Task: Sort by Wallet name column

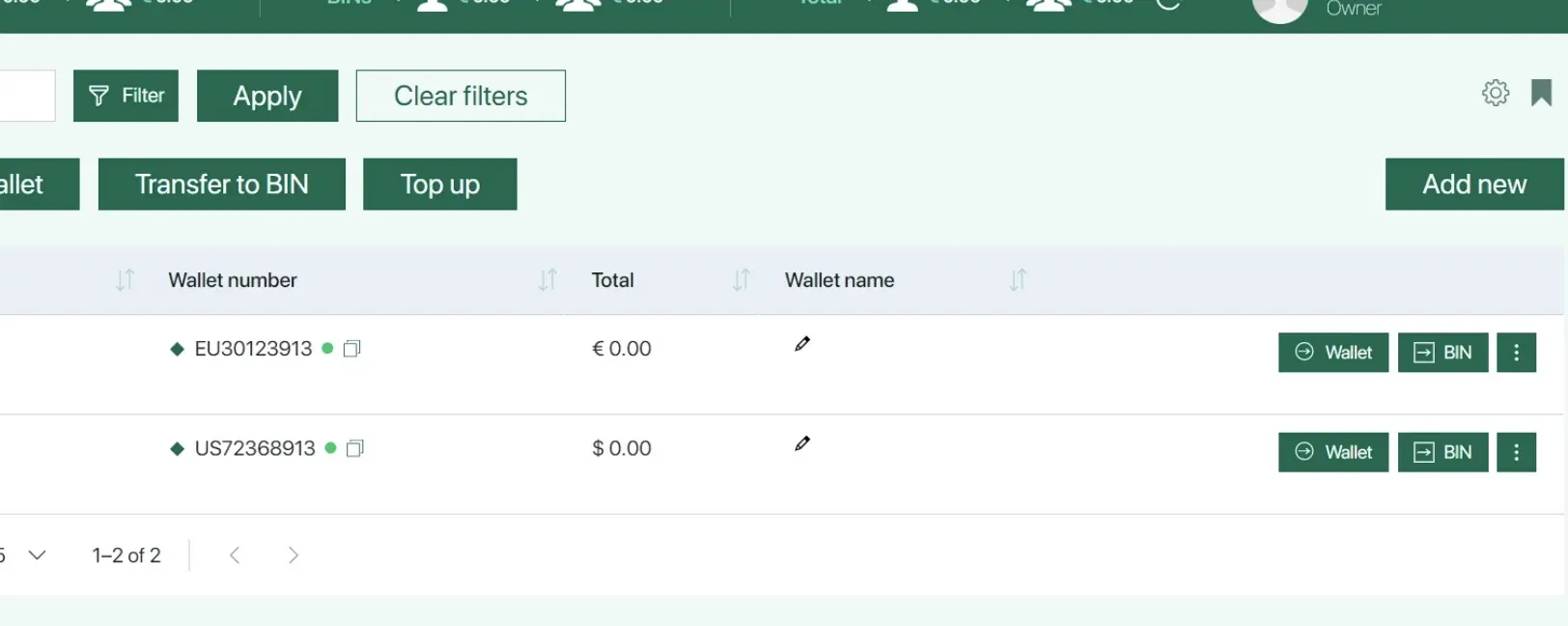Action: point(1018,280)
